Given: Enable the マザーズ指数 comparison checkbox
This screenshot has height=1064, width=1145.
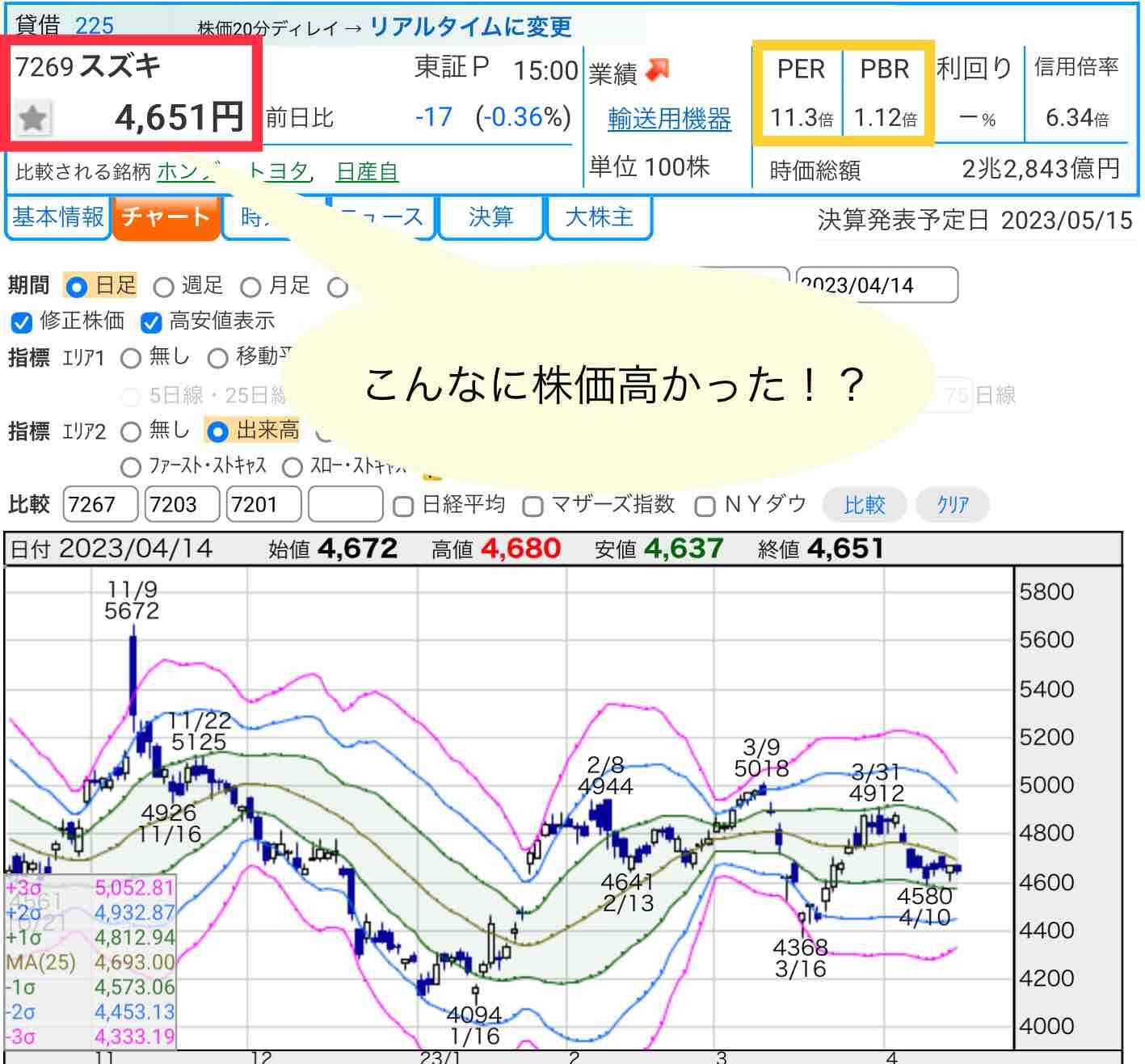Looking at the screenshot, I should coord(533,507).
